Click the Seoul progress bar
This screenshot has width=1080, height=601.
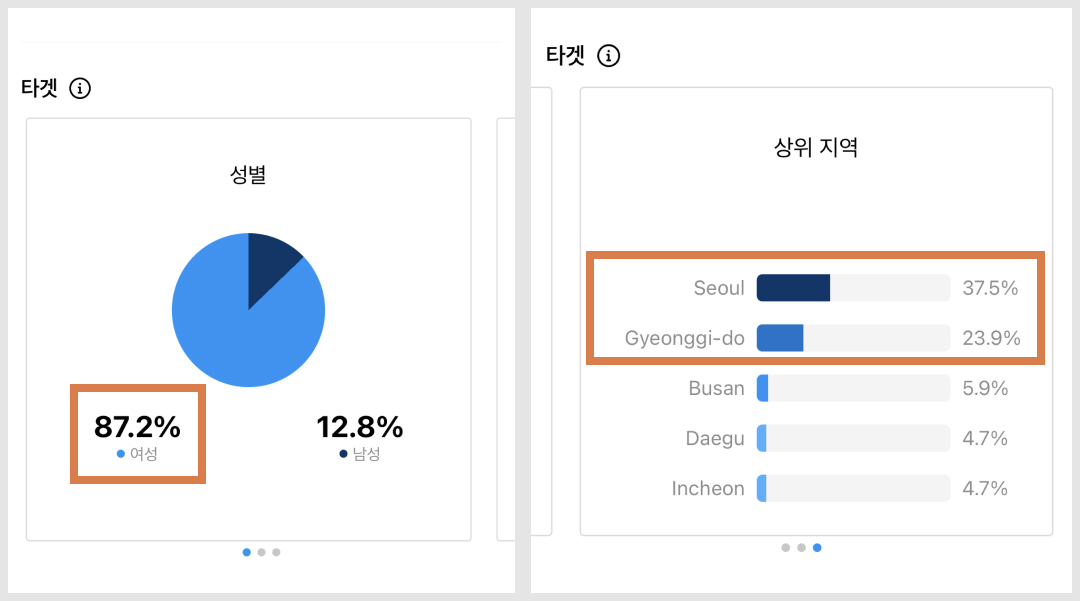(x=795, y=288)
